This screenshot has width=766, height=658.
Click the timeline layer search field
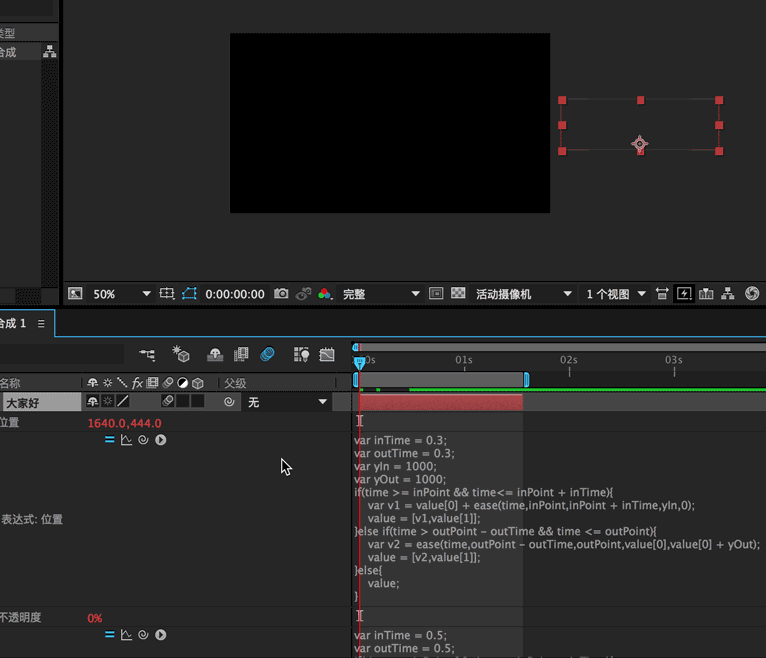coord(61,354)
